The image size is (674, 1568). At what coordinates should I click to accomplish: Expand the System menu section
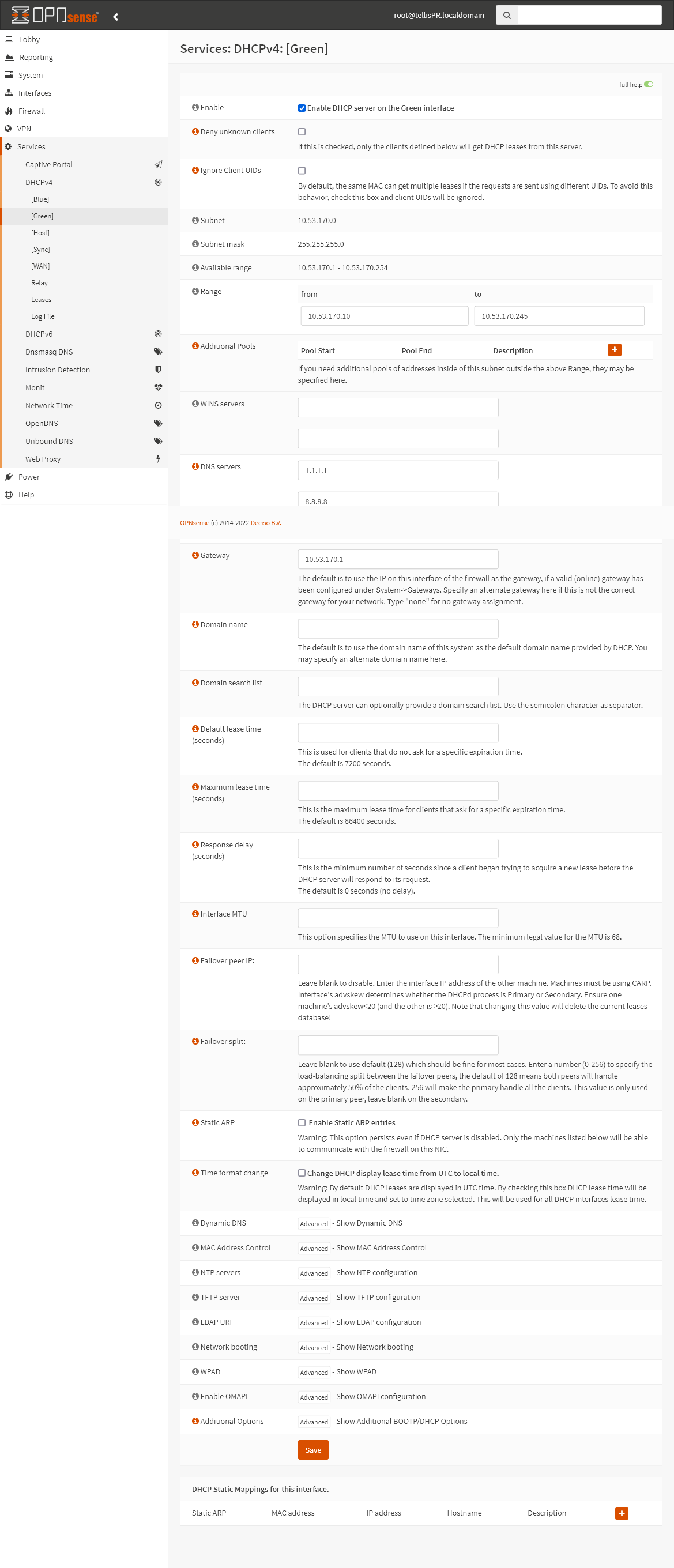coord(84,76)
